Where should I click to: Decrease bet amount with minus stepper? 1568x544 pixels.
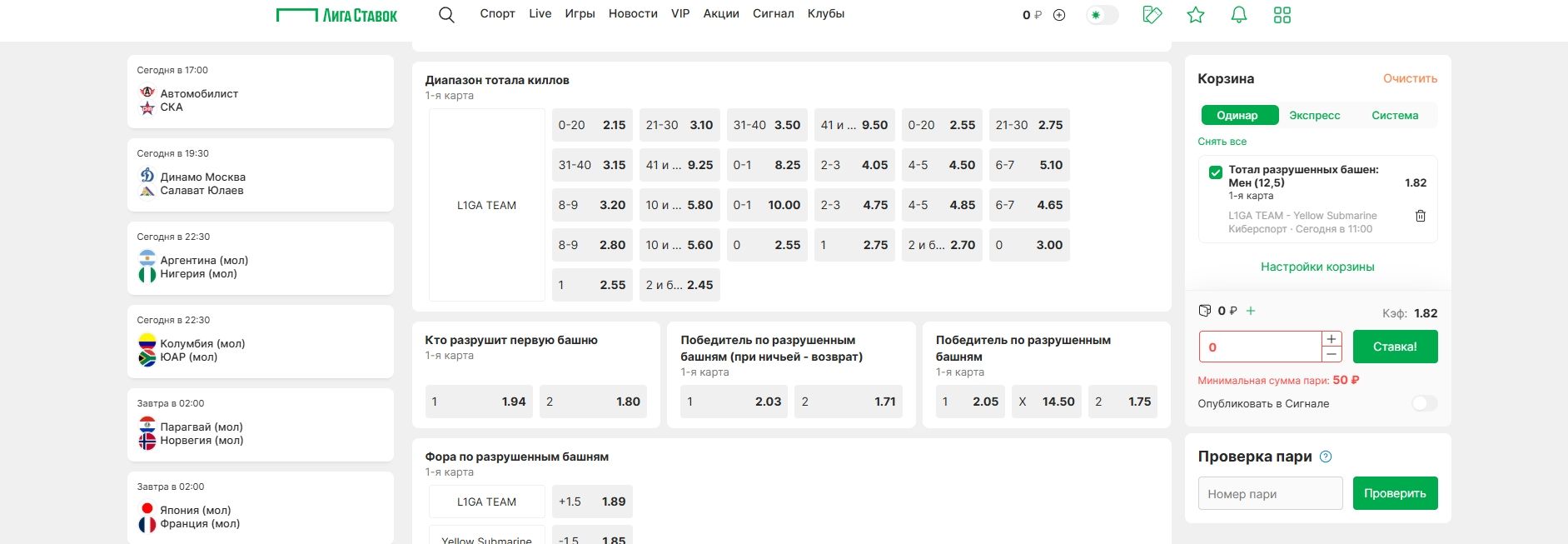point(1332,355)
